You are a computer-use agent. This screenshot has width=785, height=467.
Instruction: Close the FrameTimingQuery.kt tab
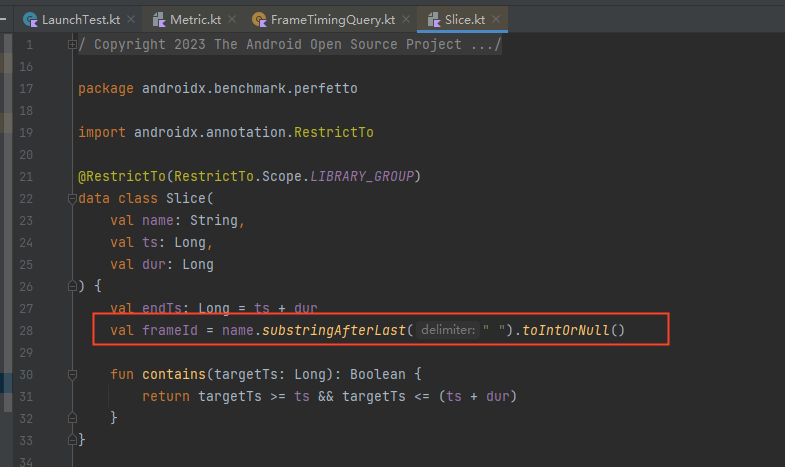408,19
